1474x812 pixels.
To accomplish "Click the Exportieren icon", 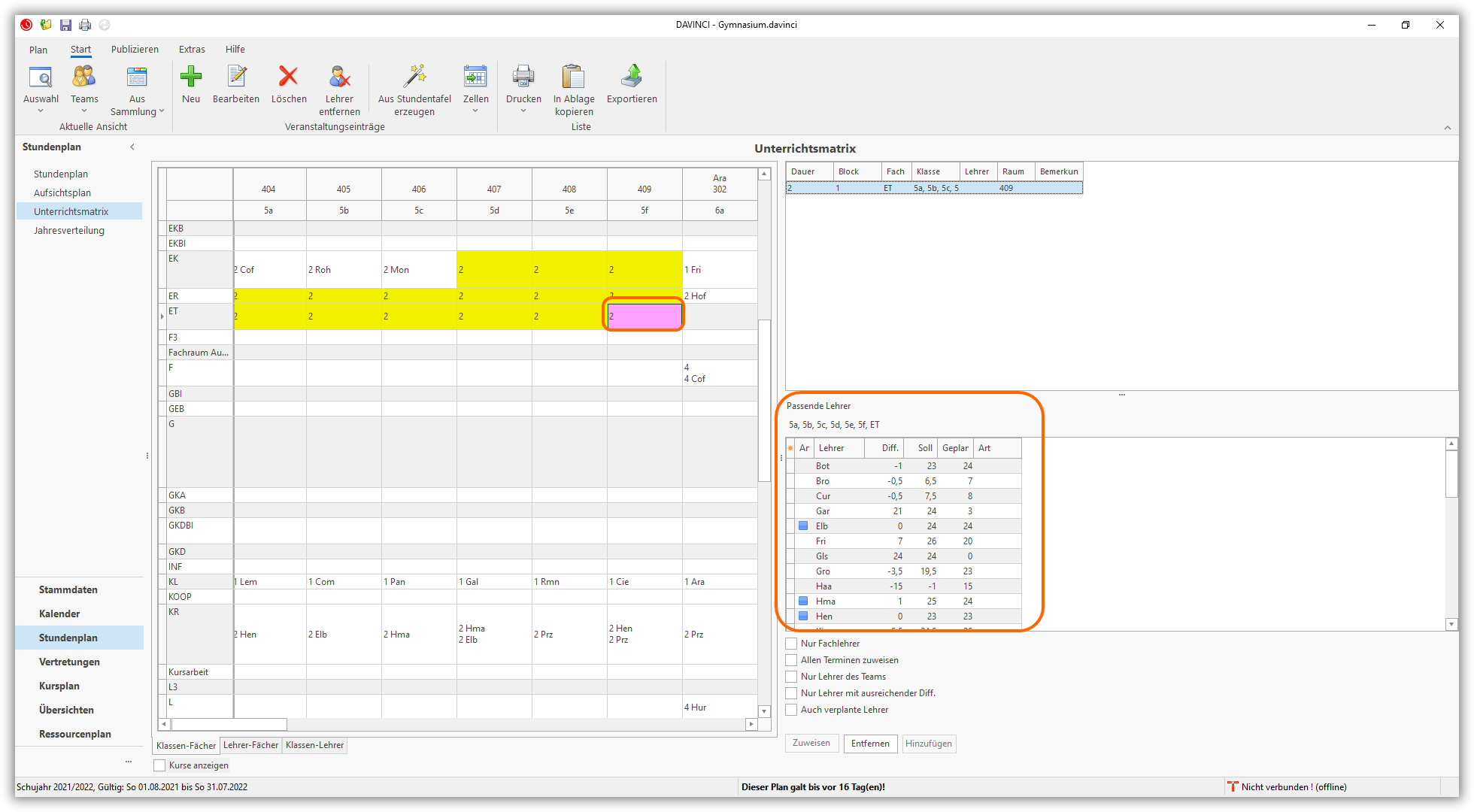I will tap(632, 77).
